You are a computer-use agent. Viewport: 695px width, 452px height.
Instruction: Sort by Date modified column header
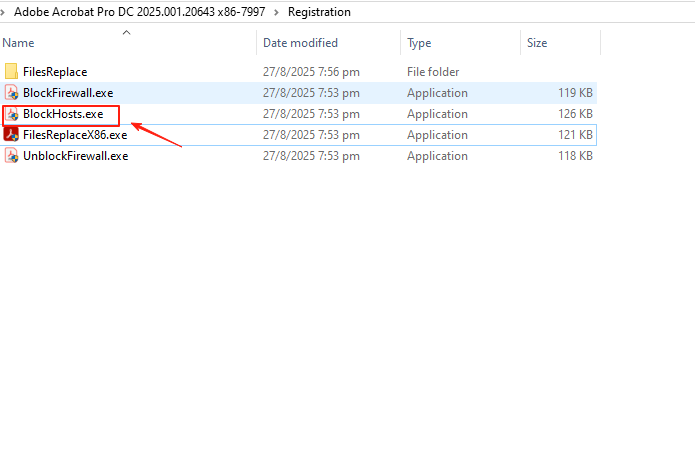[300, 43]
